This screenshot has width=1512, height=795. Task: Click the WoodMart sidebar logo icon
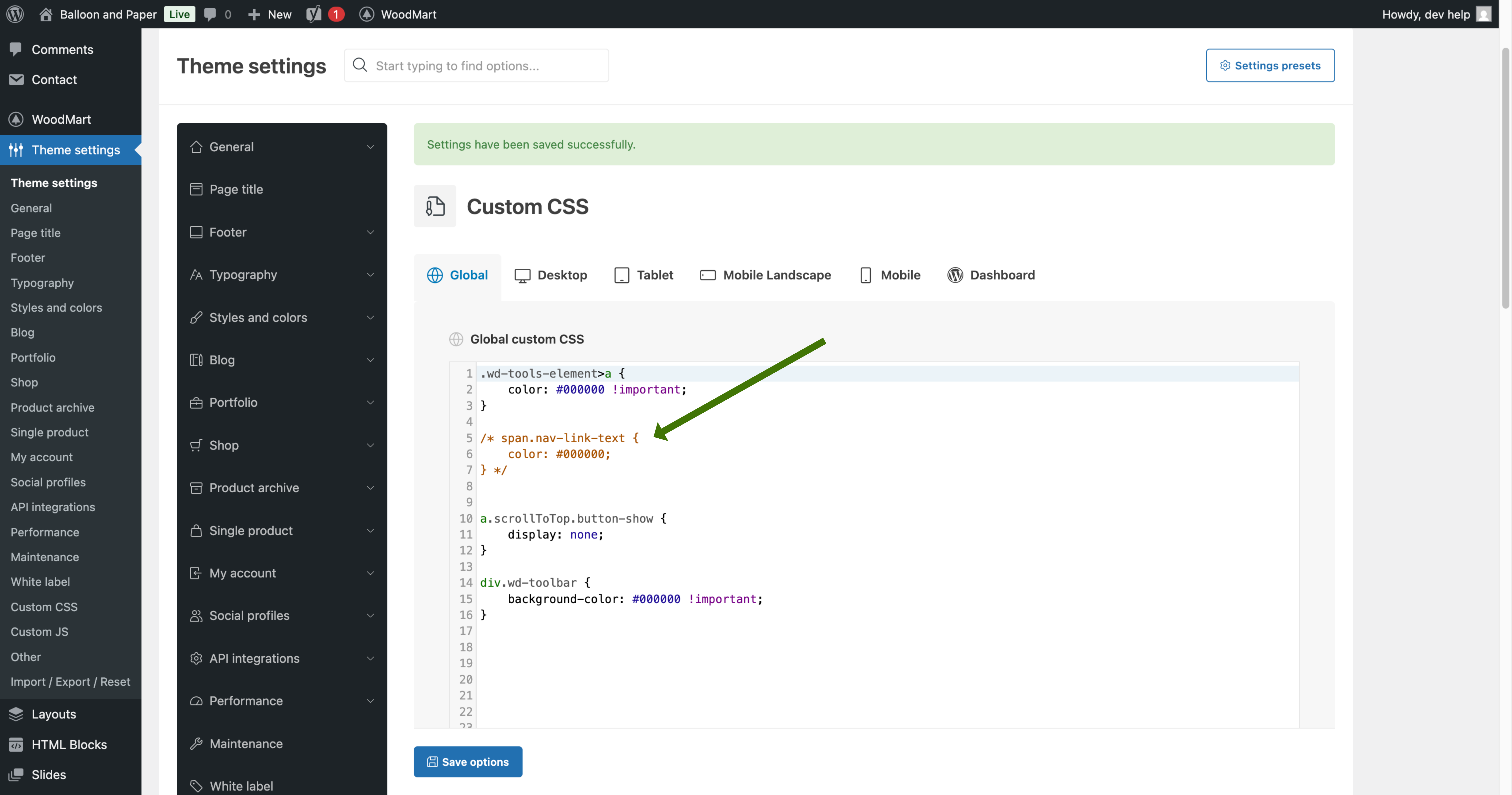pyautogui.click(x=16, y=119)
